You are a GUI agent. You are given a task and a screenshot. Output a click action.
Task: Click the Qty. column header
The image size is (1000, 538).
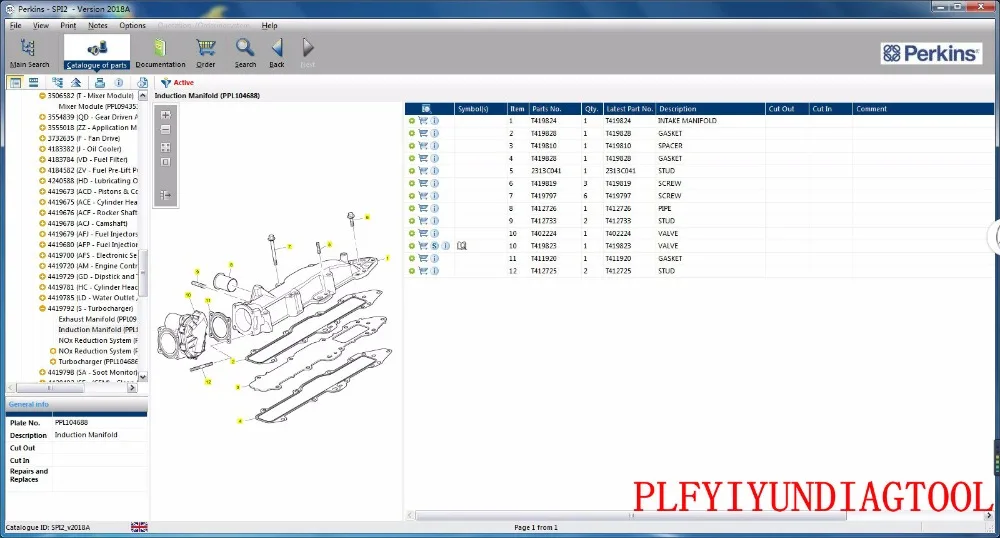pyautogui.click(x=592, y=109)
